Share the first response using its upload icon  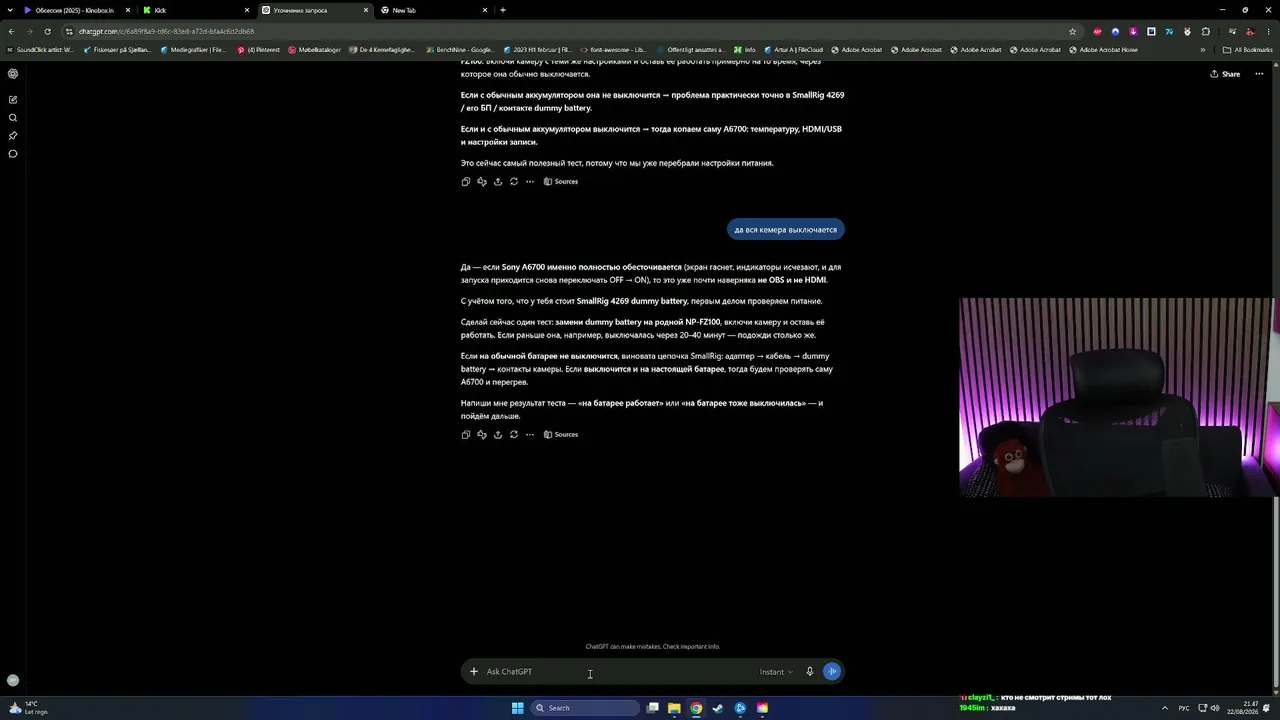tap(498, 182)
